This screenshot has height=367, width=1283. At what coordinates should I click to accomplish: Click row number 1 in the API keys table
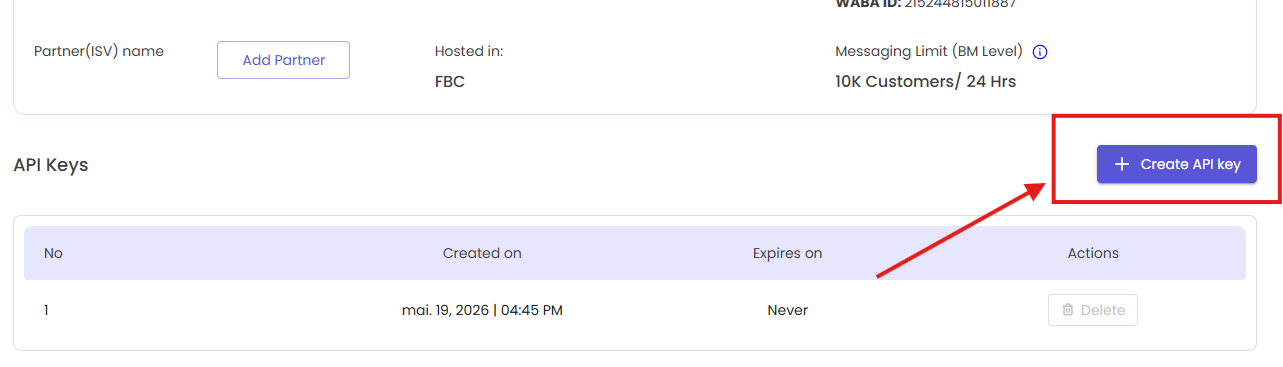click(x=46, y=310)
